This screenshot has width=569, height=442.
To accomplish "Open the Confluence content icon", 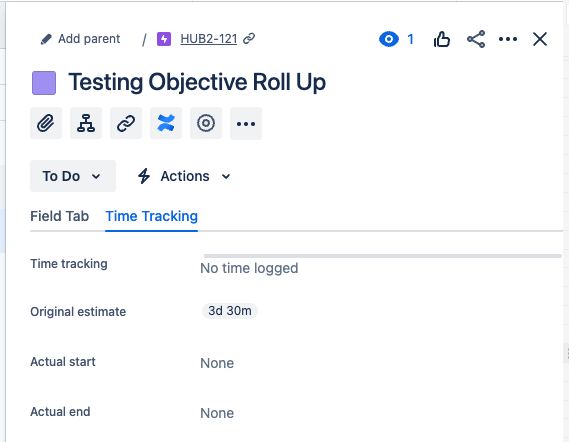I will (x=166, y=123).
